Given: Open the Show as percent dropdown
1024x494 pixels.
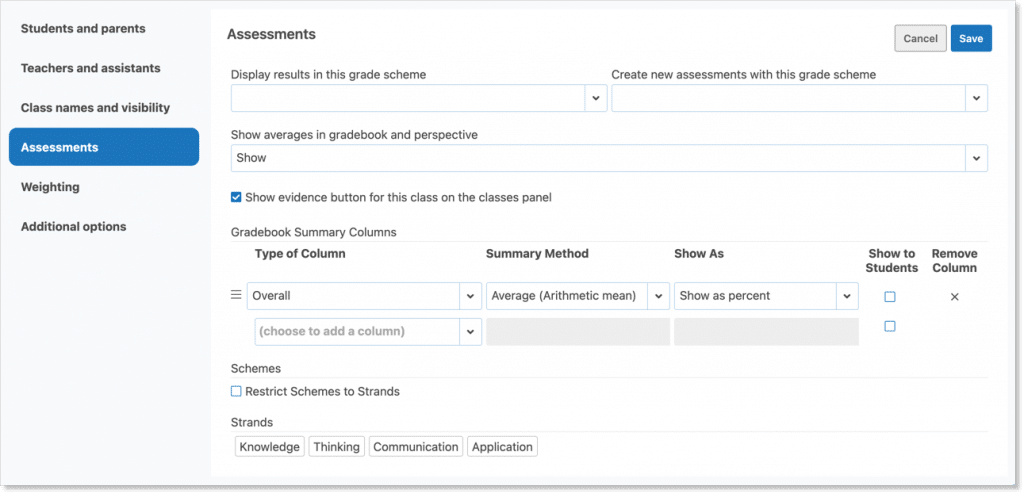Looking at the screenshot, I should click(847, 296).
